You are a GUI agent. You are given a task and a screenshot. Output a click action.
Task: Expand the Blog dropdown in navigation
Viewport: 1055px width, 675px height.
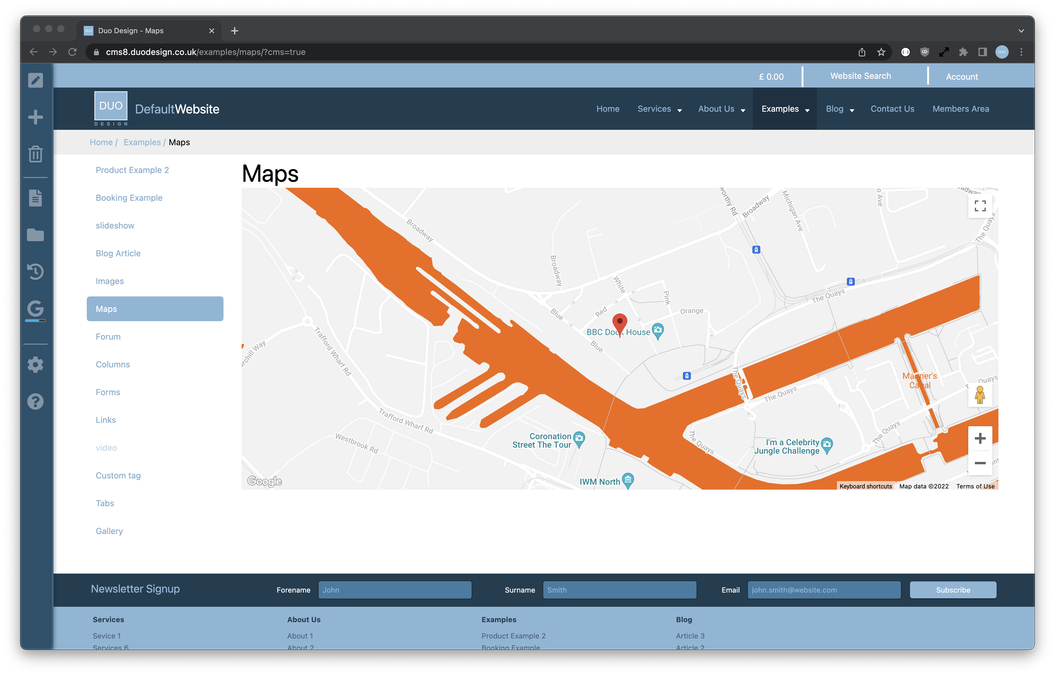point(839,109)
